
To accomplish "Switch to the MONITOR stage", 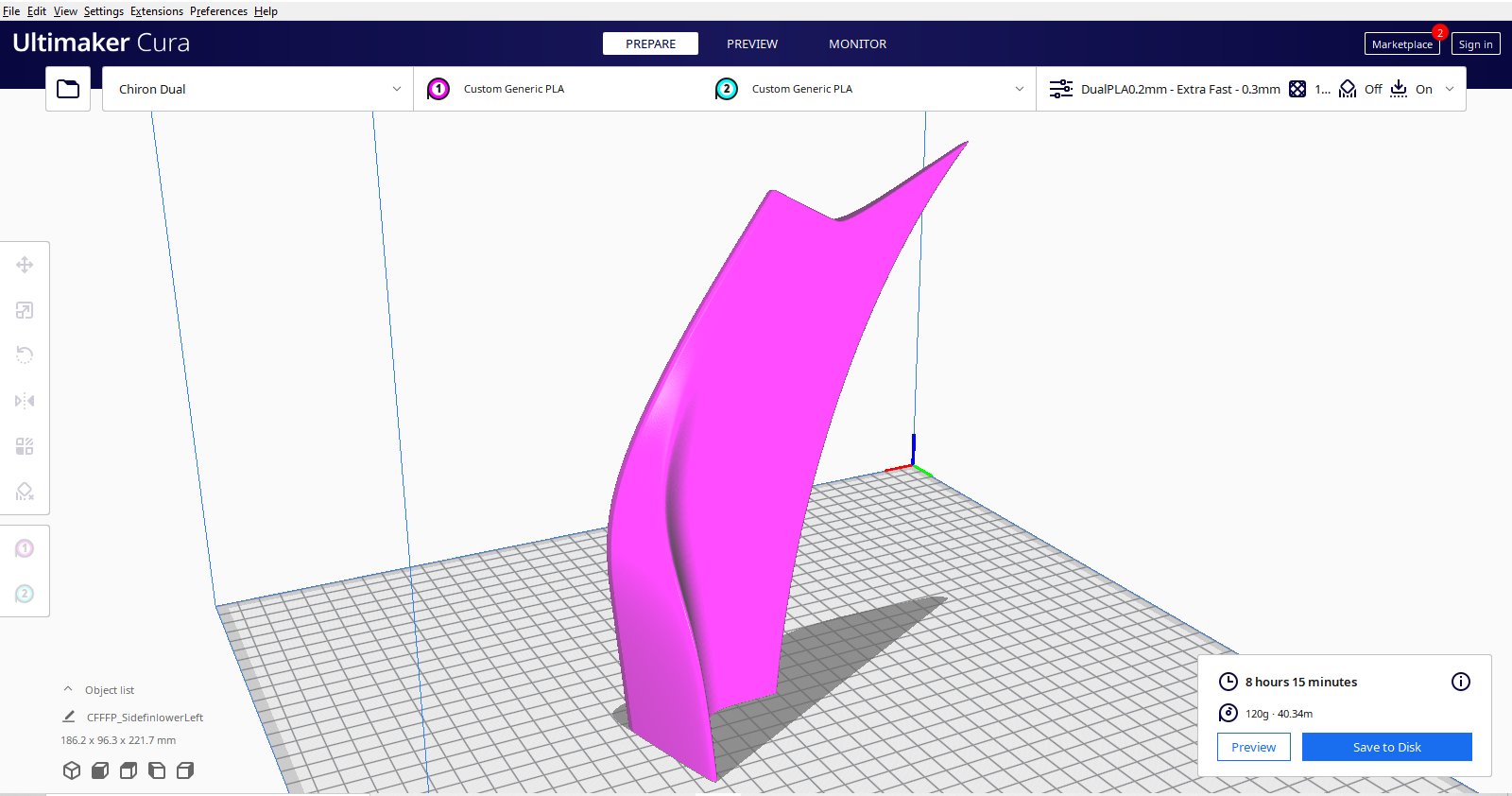I will pos(858,43).
